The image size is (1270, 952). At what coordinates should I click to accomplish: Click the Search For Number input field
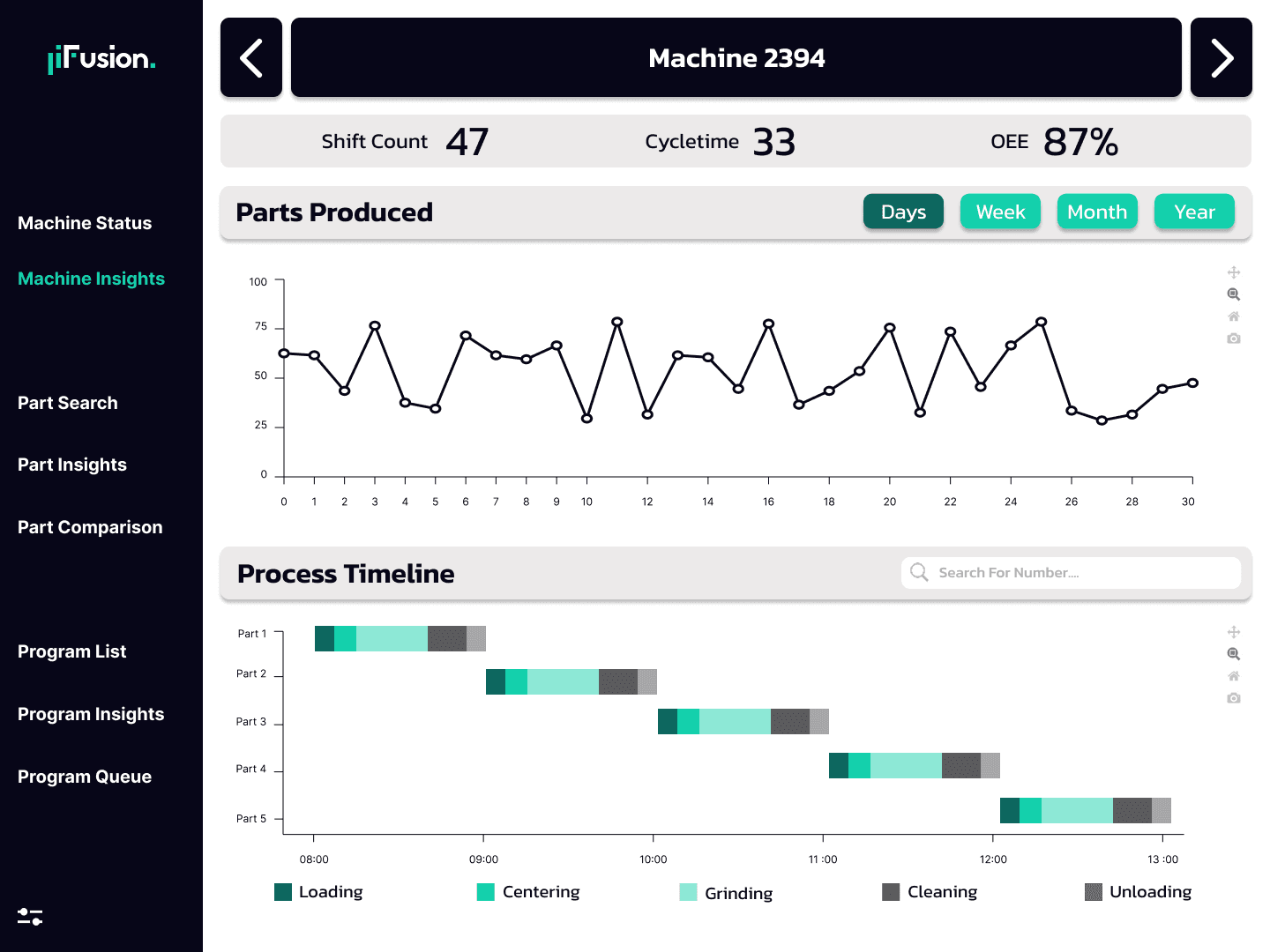[1071, 573]
